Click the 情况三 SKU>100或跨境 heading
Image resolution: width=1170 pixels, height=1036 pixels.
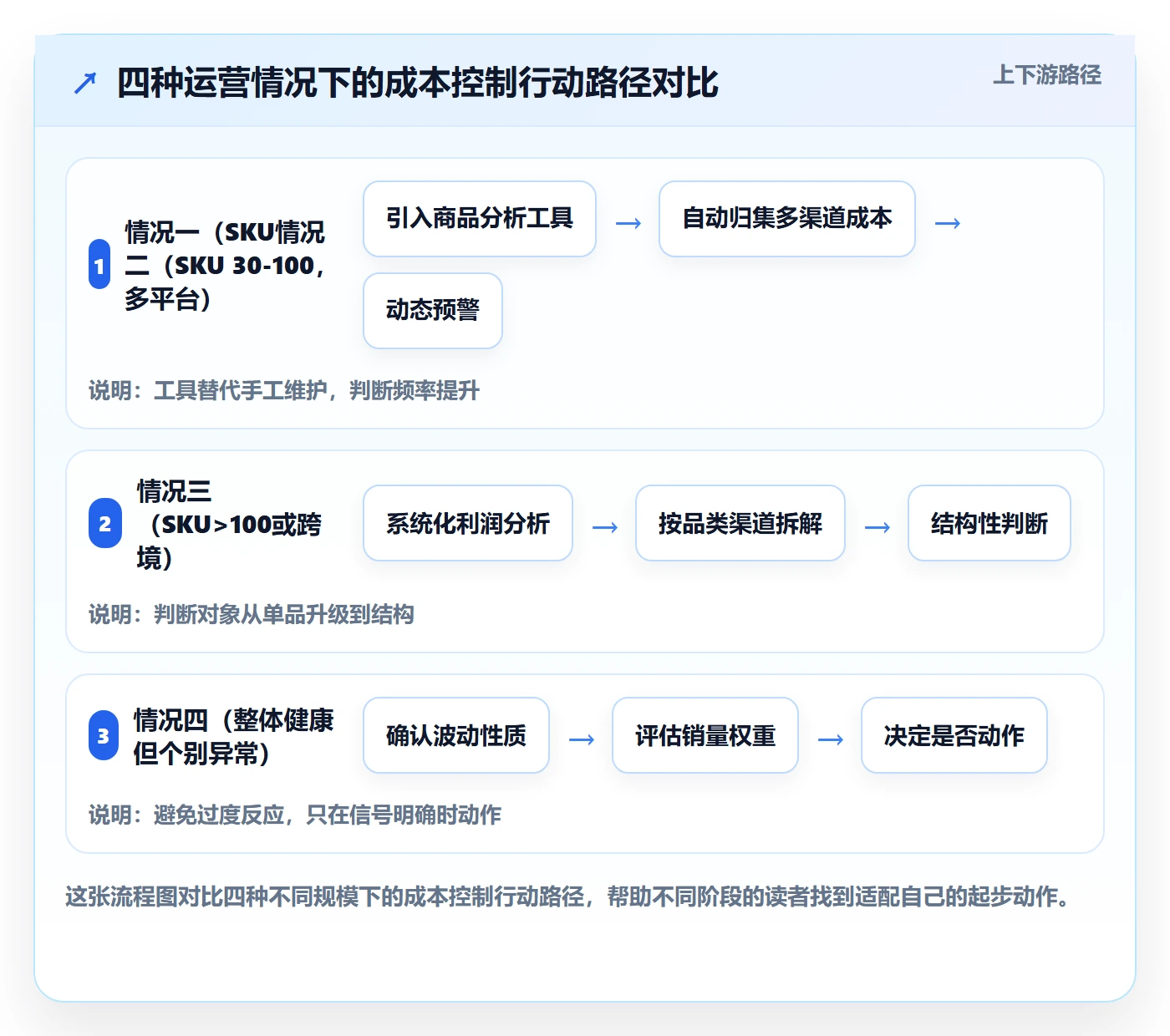tap(229, 524)
